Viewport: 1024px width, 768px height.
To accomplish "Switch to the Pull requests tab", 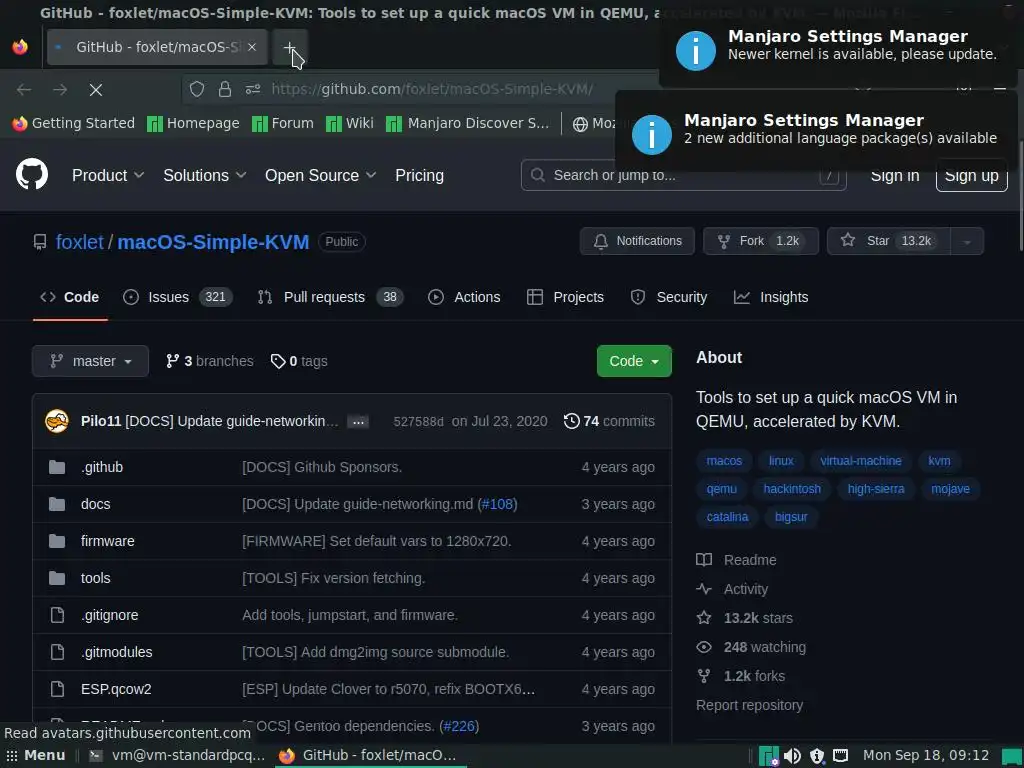I will click(x=330, y=297).
